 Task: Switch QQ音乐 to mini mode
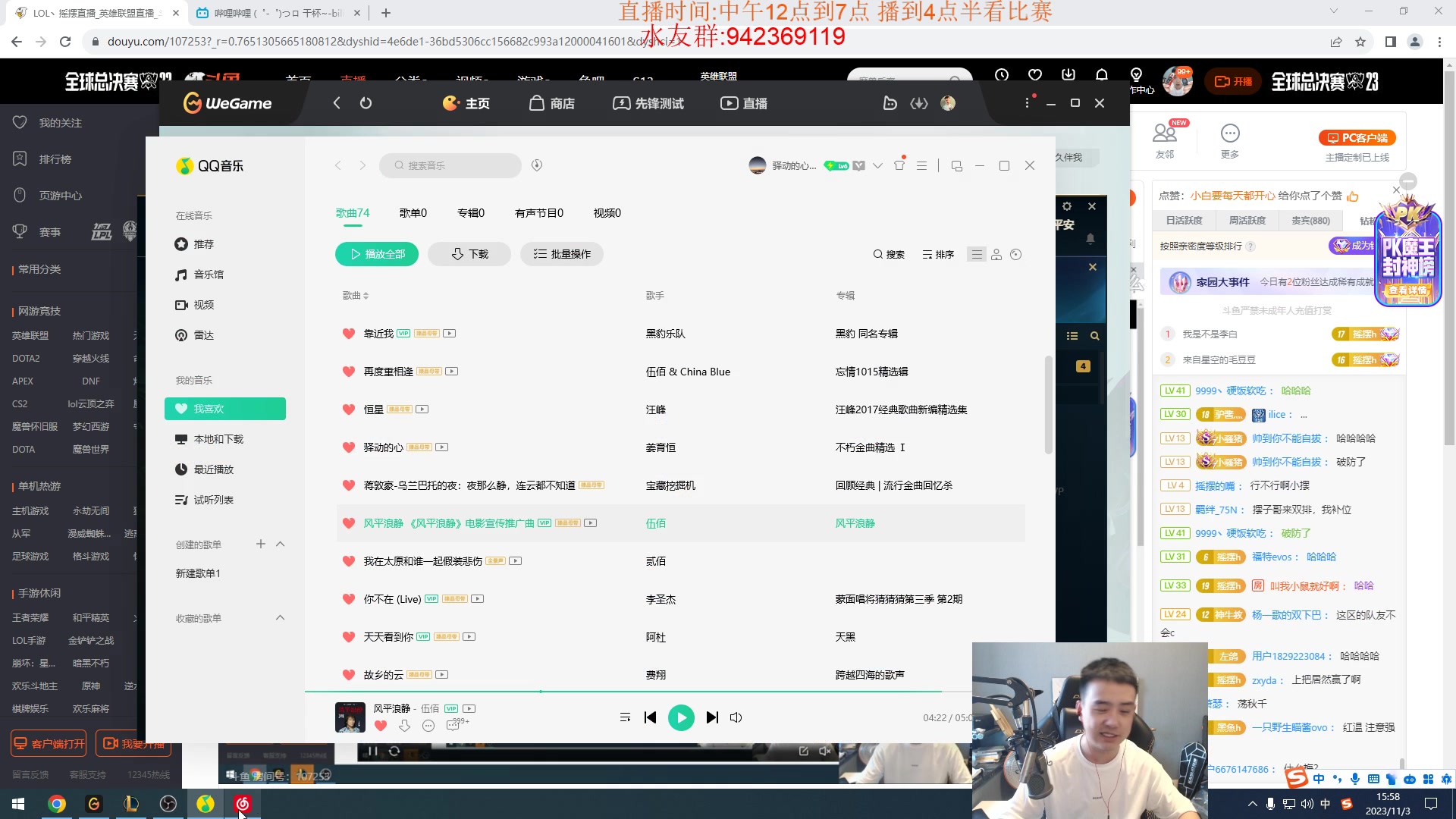[x=956, y=165]
